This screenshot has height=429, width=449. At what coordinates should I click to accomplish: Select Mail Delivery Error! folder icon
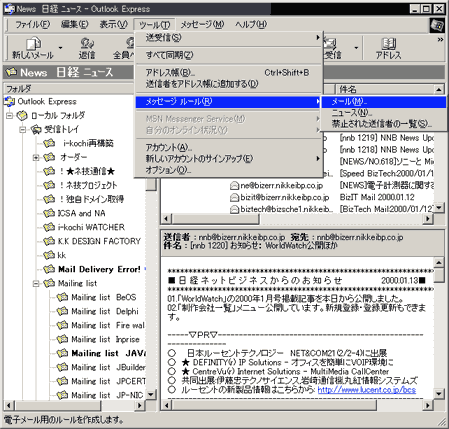49,269
